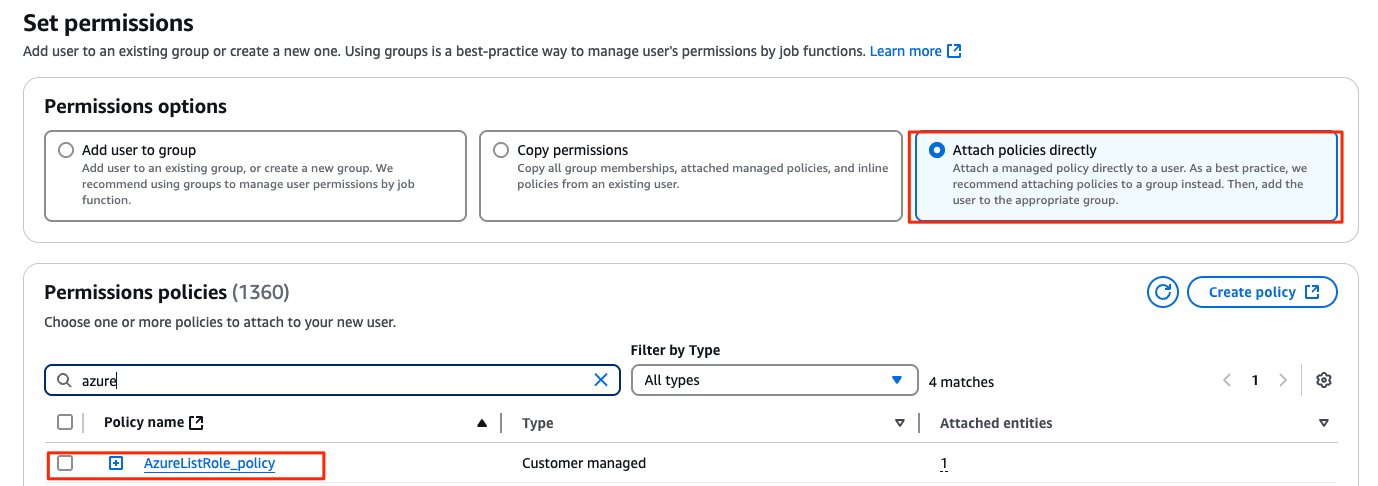Click external link icon beside Policy name

pyautogui.click(x=196, y=423)
